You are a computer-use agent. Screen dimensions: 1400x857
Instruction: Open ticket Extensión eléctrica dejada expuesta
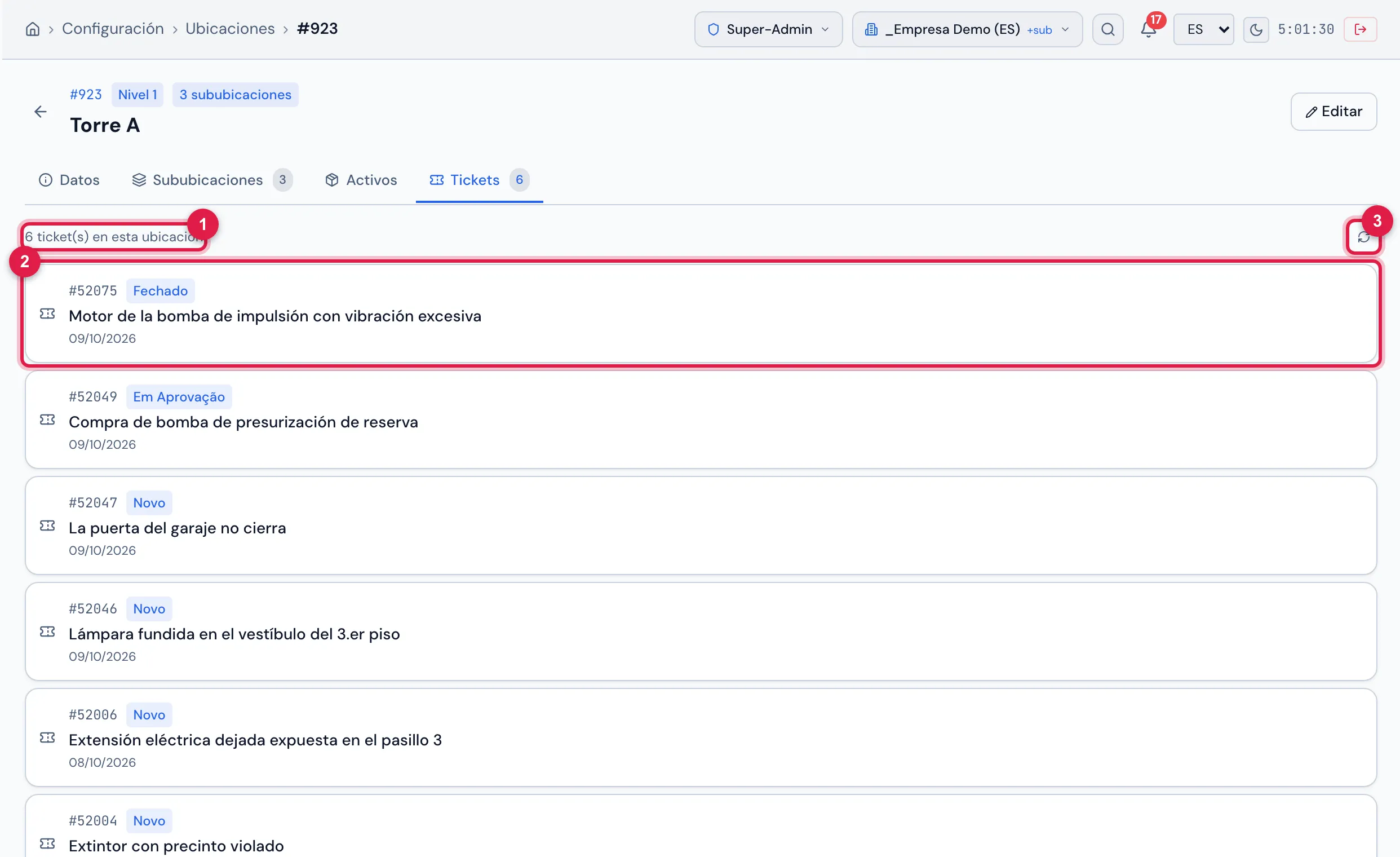point(701,737)
